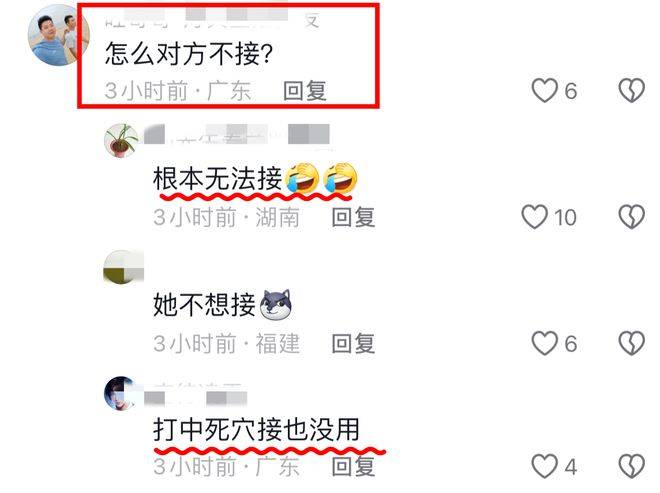Tap the comment text 根本无法接
This screenshot has height=493, width=660.
click(x=217, y=179)
